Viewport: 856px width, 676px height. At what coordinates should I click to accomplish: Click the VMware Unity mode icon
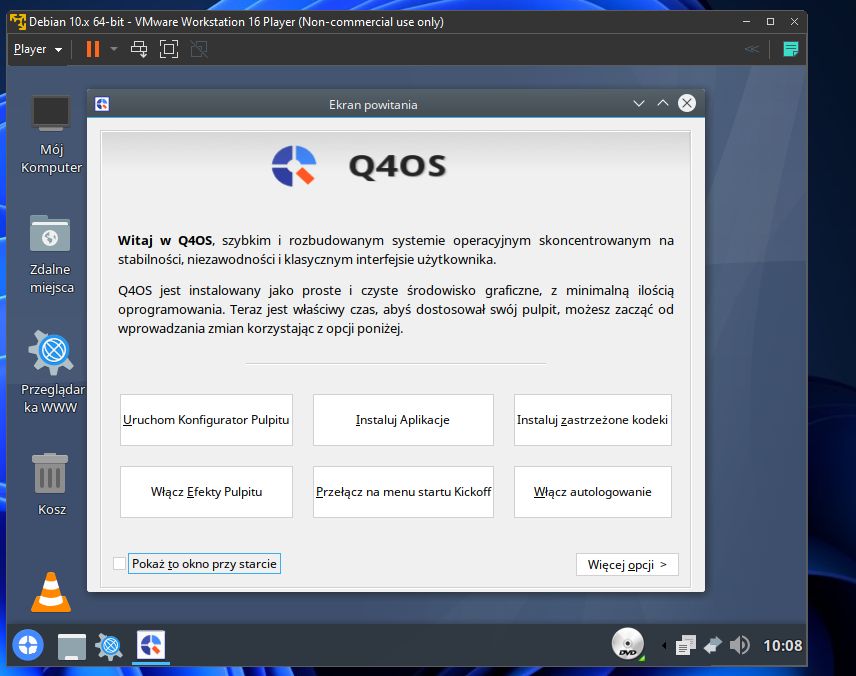(x=199, y=50)
